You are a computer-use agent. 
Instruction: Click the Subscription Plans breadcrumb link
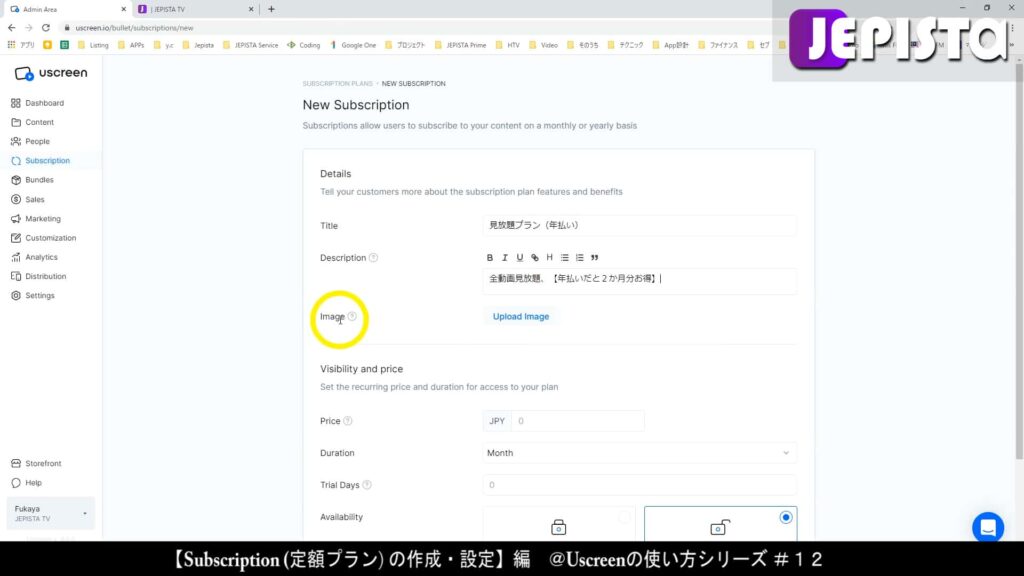point(337,84)
